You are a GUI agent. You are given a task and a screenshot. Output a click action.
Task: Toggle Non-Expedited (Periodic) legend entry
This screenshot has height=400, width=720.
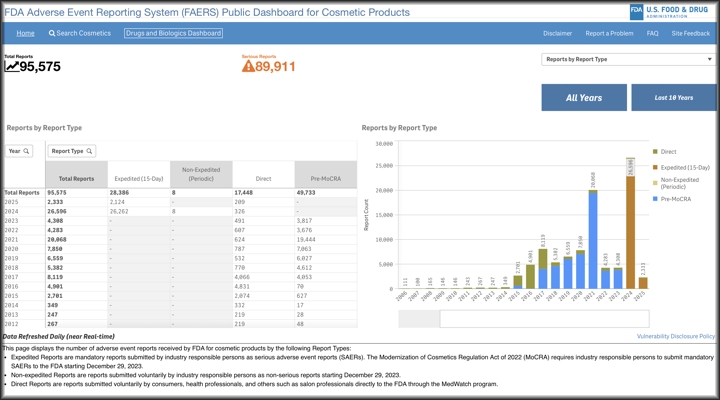[x=685, y=183]
